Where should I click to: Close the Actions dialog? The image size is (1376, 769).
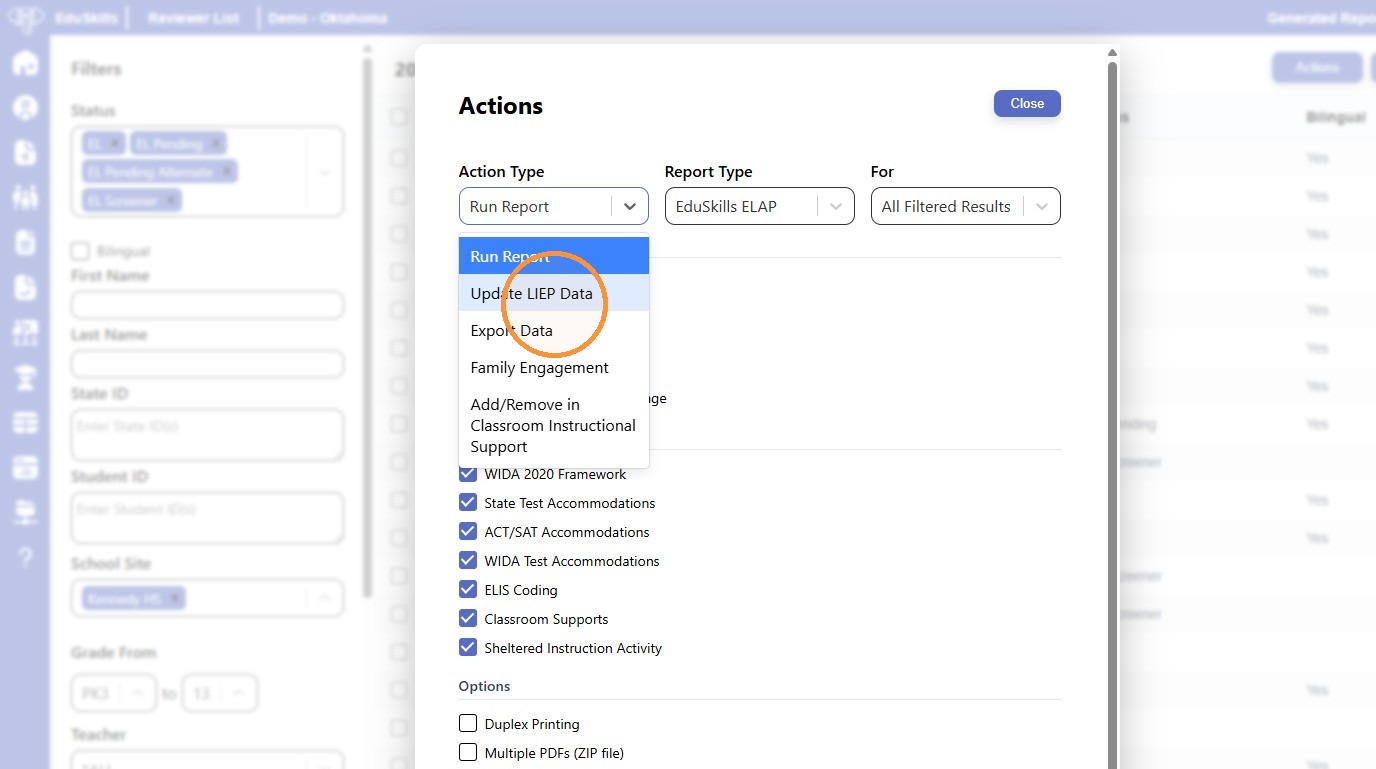click(1027, 104)
